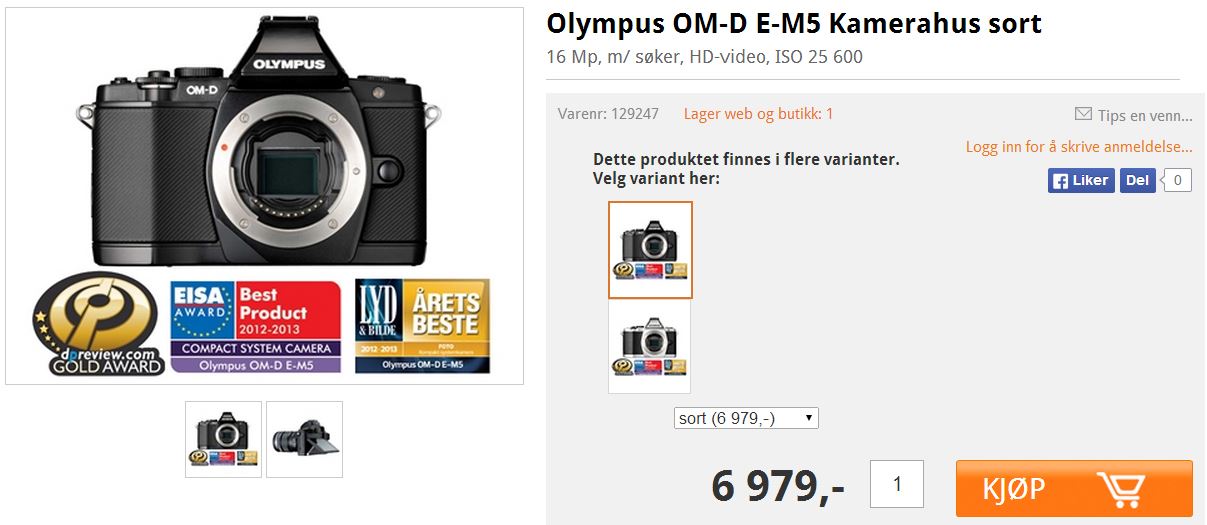1207x525 pixels.
Task: Select the silver camera variant thumbnail
Action: (x=650, y=347)
